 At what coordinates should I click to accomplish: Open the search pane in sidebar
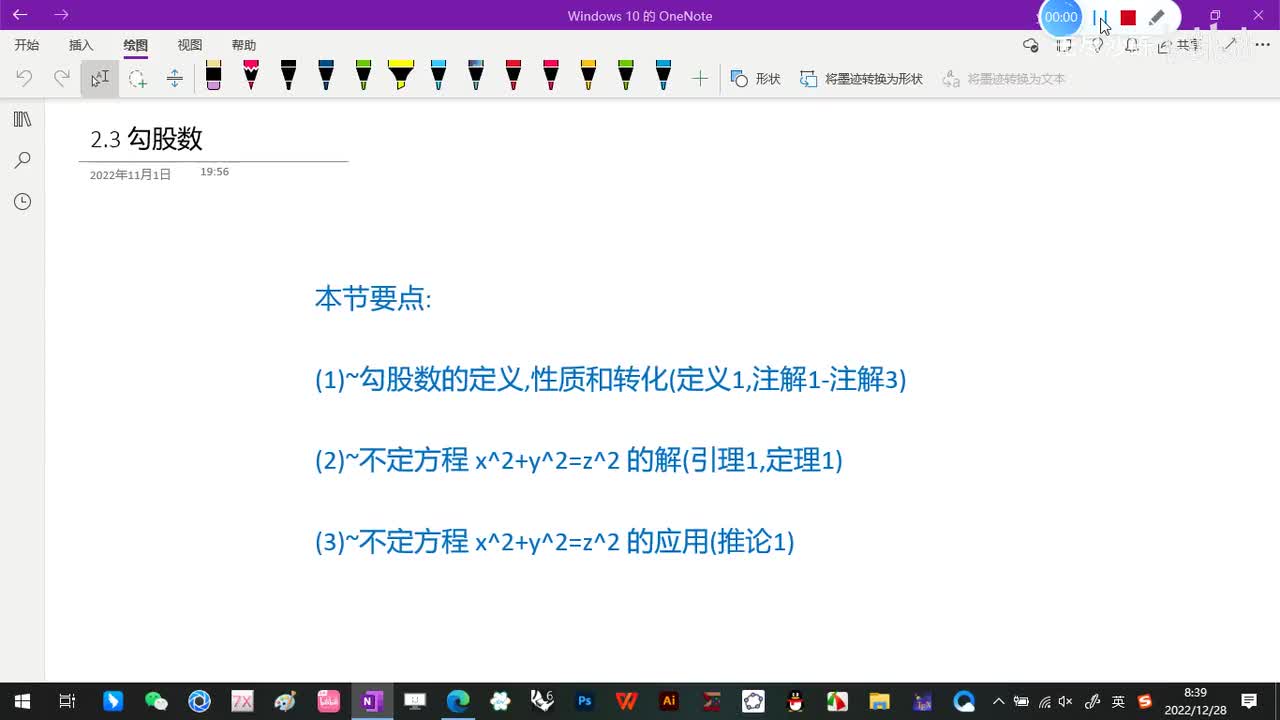click(22, 160)
